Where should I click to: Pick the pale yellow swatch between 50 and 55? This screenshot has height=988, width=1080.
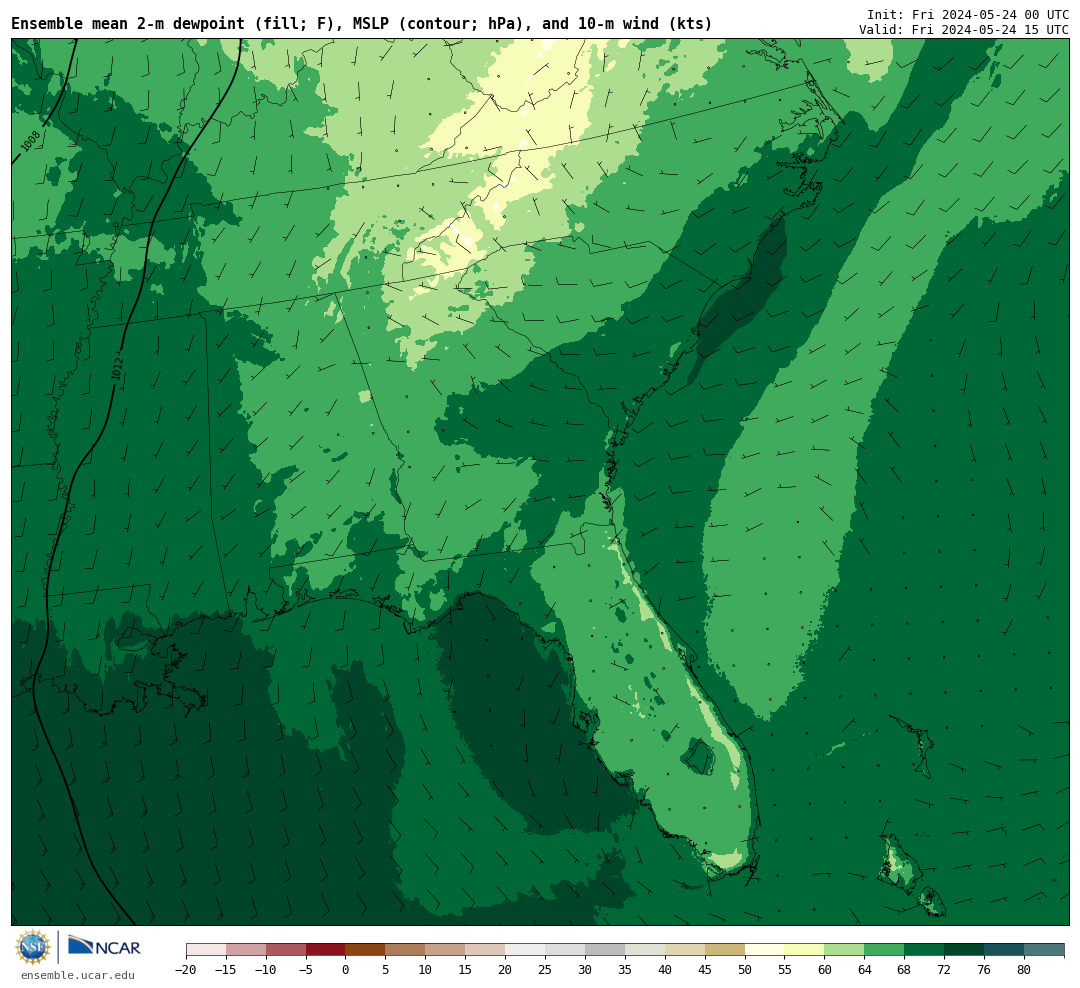(765, 950)
